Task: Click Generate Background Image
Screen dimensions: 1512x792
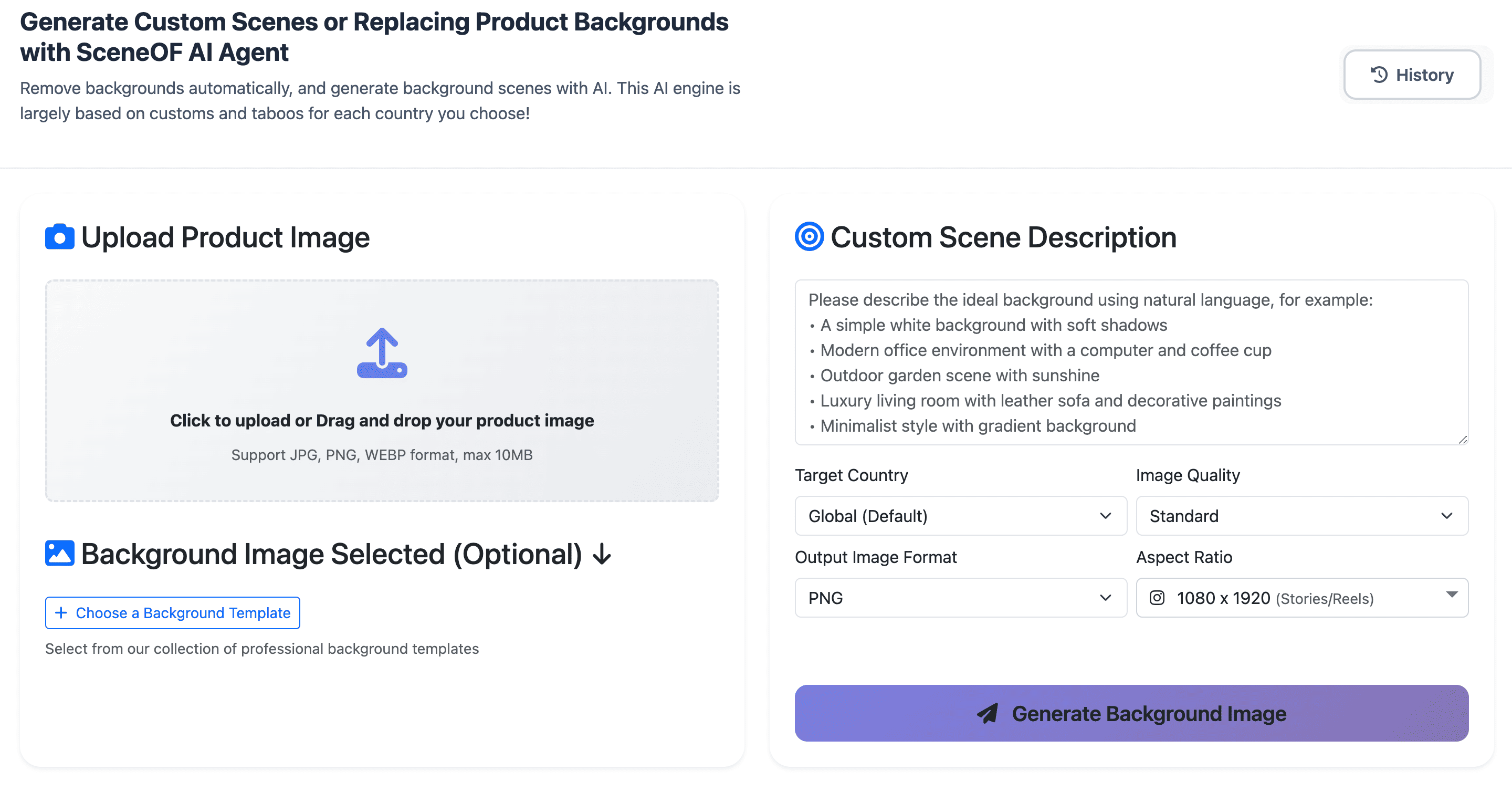Action: (1131, 713)
